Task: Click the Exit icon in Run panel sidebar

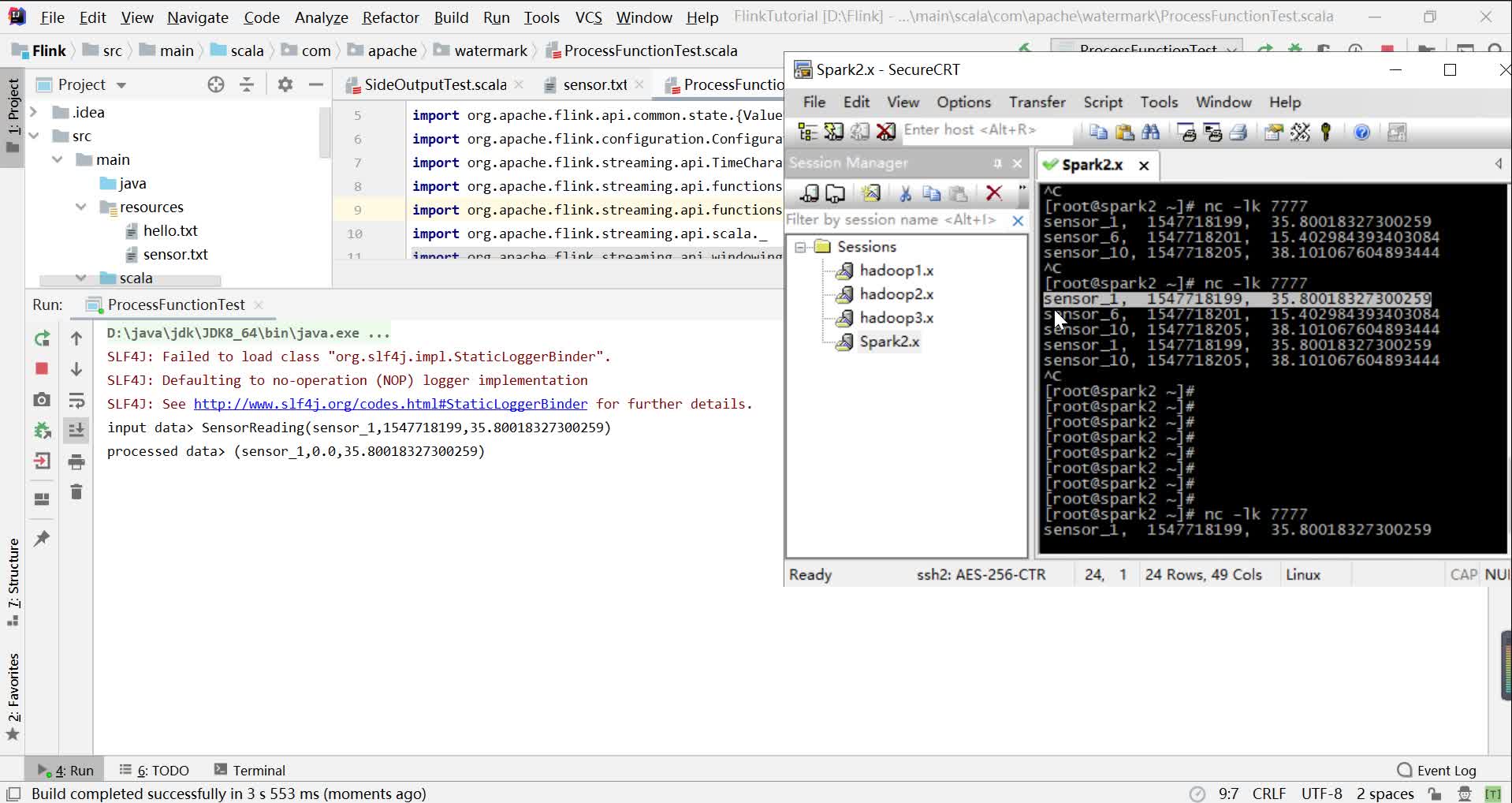Action: 42,461
